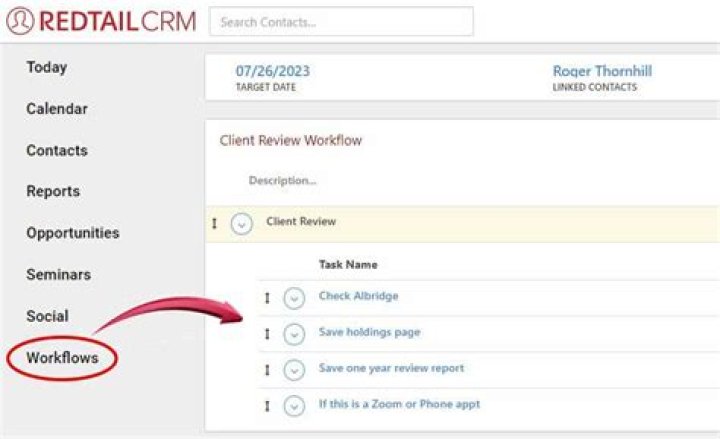Viewport: 720px width, 439px height.
Task: Click the Client Review step name
Action: point(301,221)
